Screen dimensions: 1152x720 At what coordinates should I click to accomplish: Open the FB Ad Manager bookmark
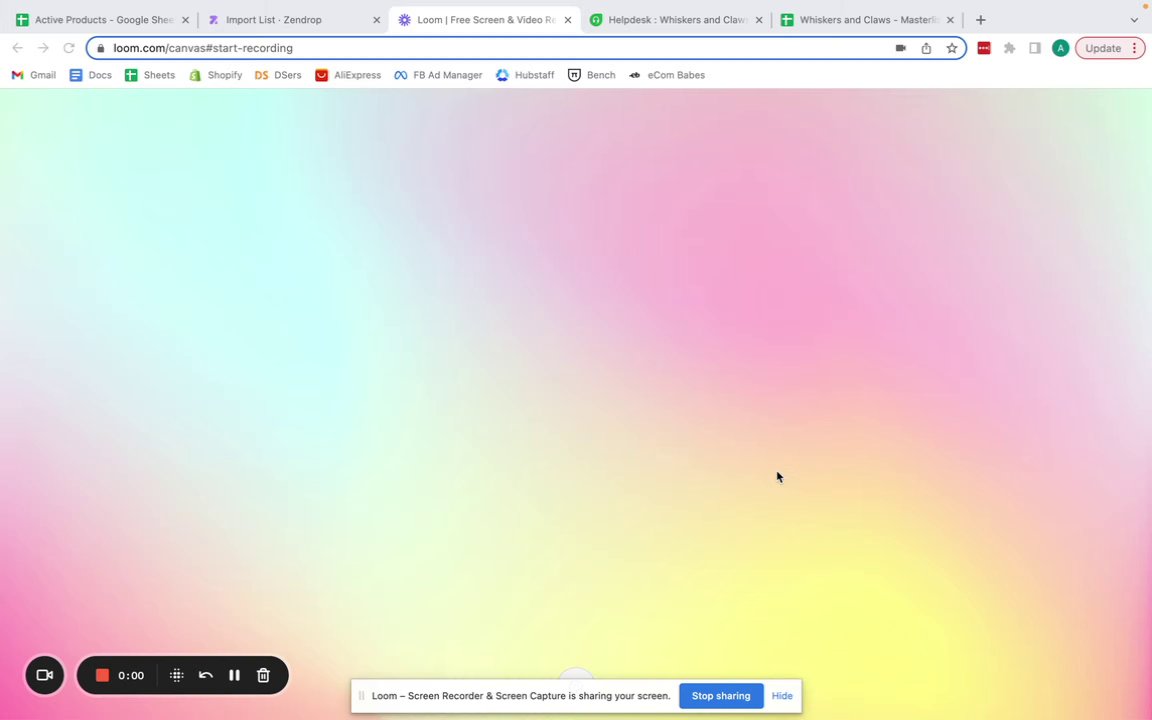click(x=438, y=75)
